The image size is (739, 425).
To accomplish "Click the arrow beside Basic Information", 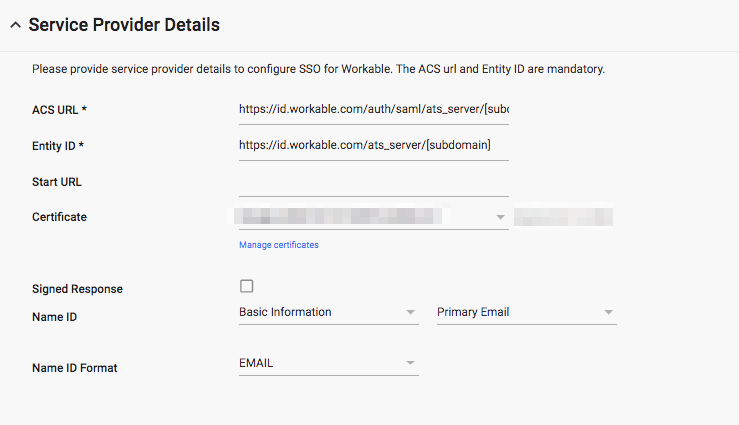I will (410, 312).
